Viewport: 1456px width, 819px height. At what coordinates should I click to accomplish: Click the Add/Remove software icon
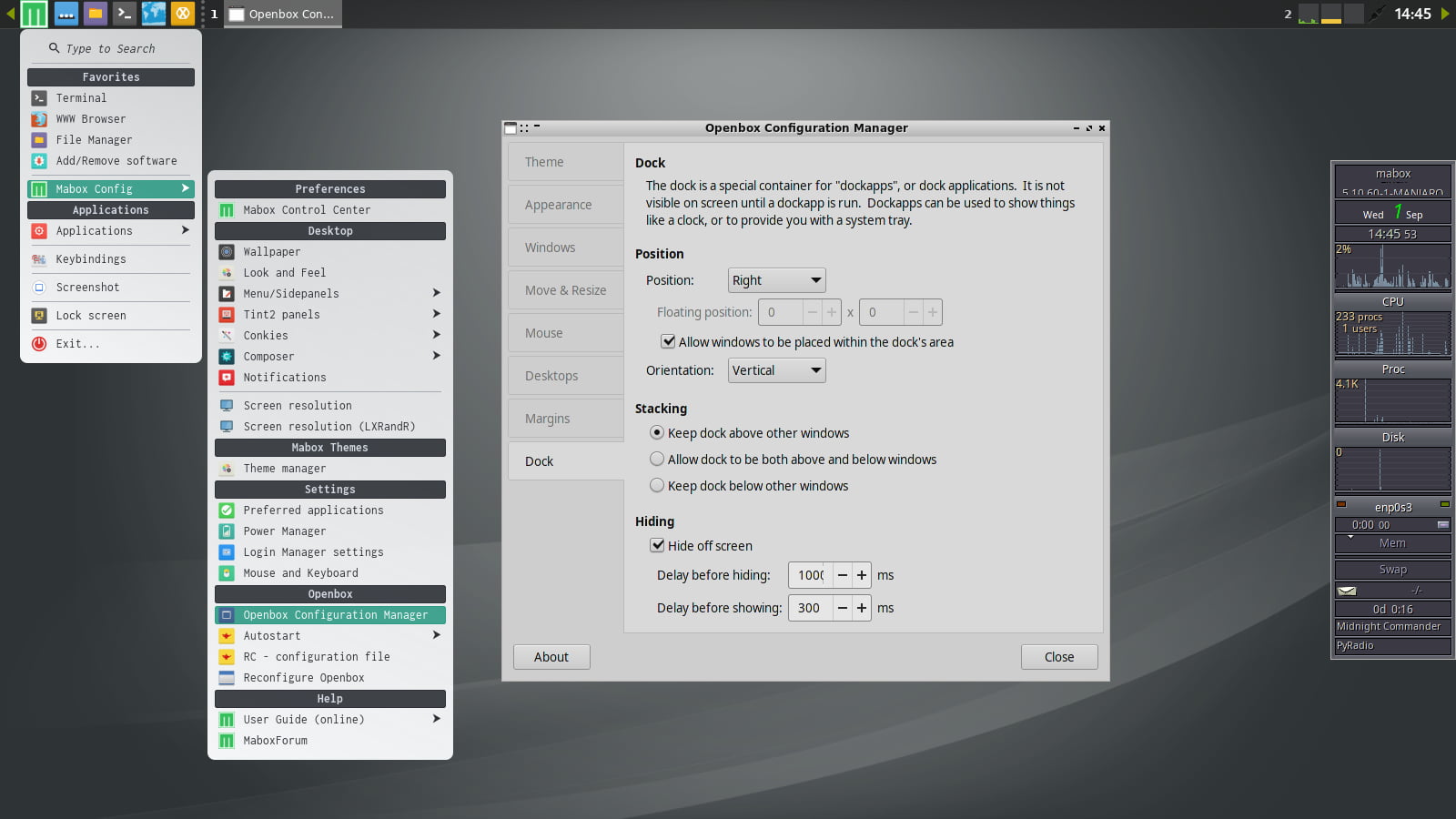(x=39, y=161)
